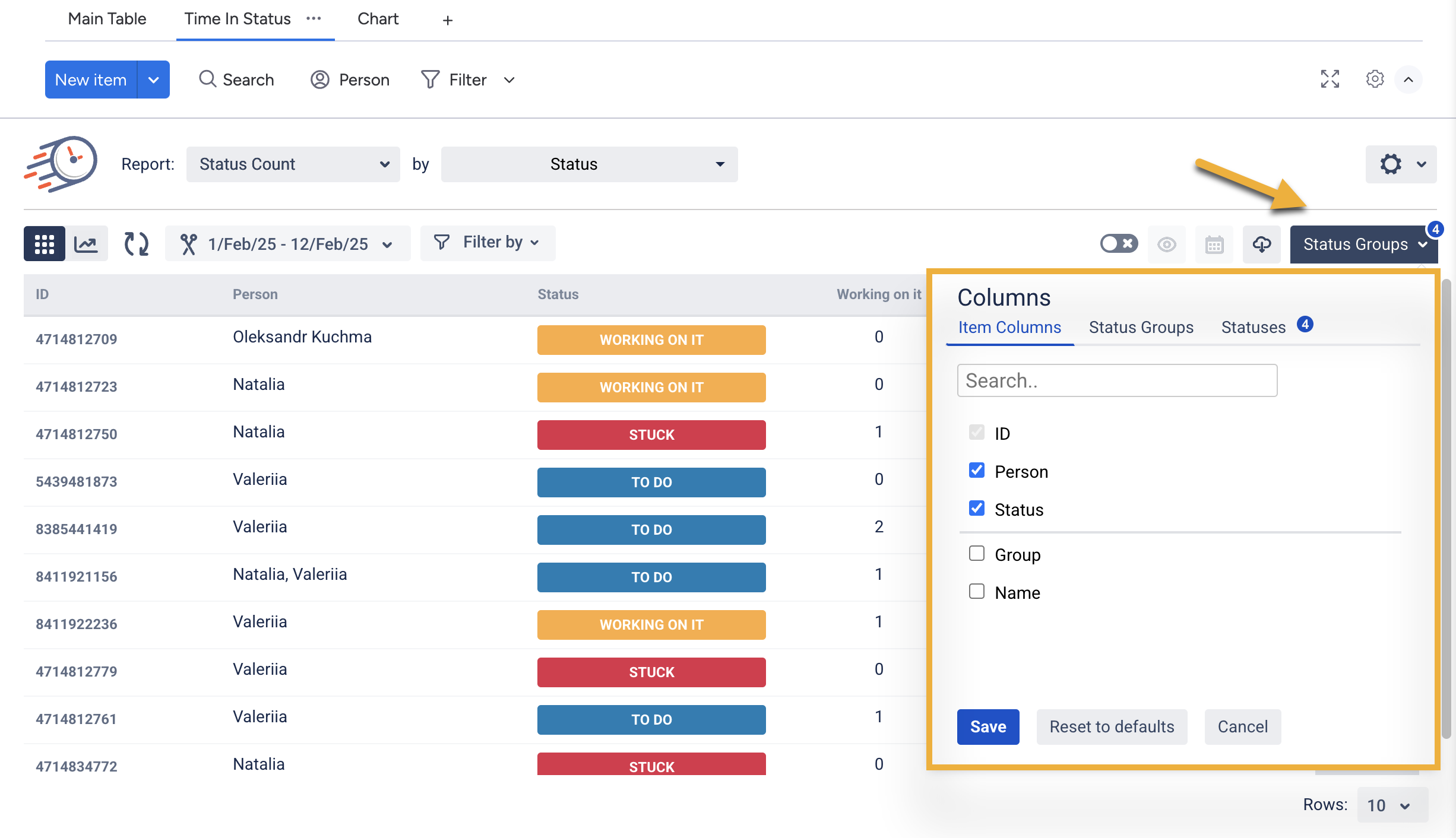This screenshot has width=1456, height=838.
Task: Click the eye visibility icon
Action: pyautogui.click(x=1167, y=244)
